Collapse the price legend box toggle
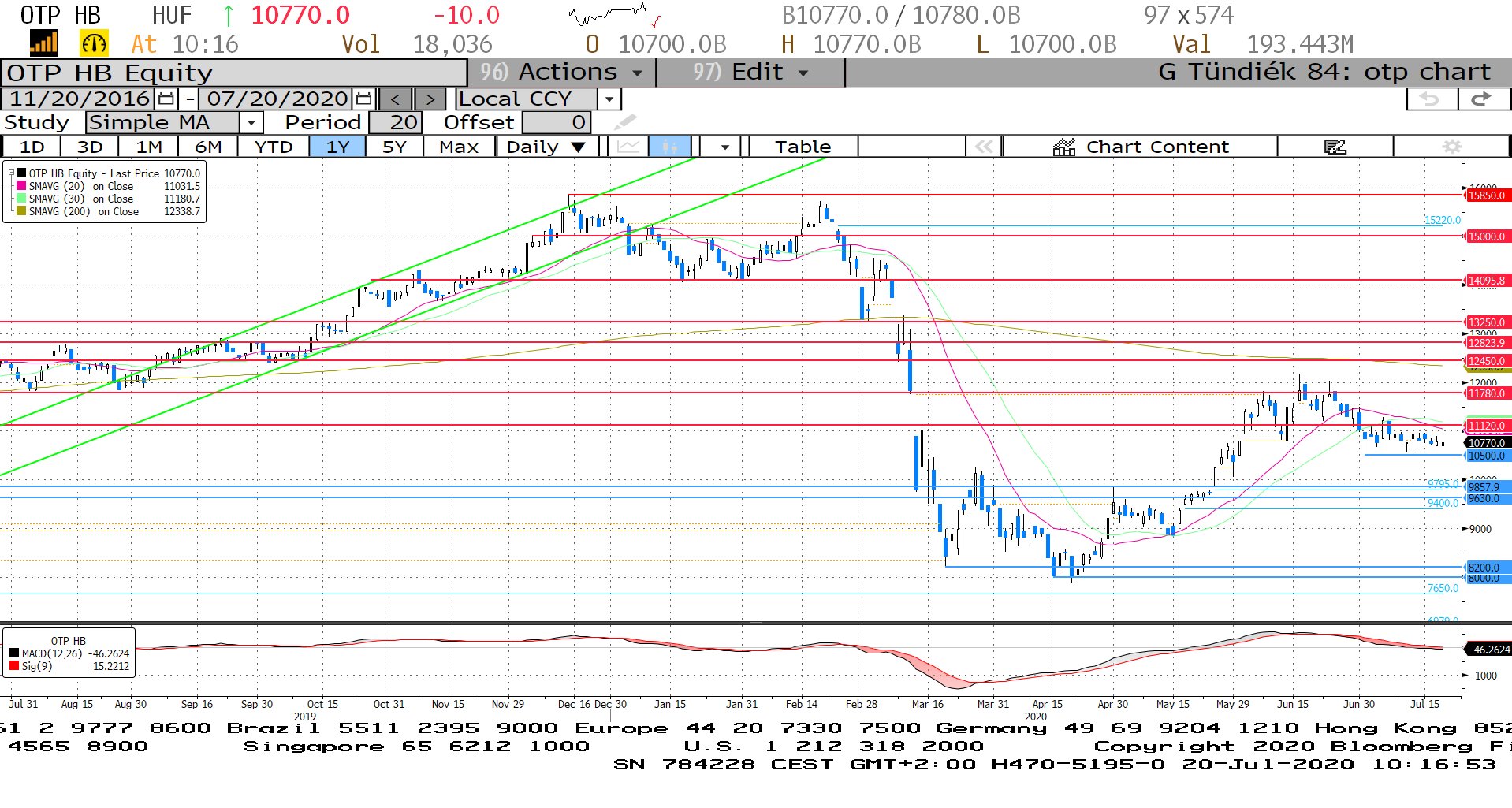This screenshot has height=808, width=1512. pyautogui.click(x=11, y=173)
